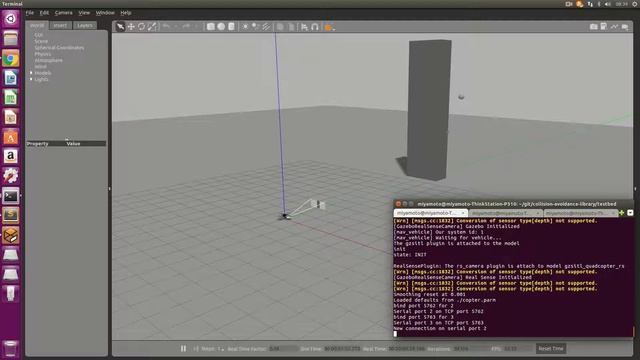
Task: Launch Chrome from launcher
Action: point(11,59)
